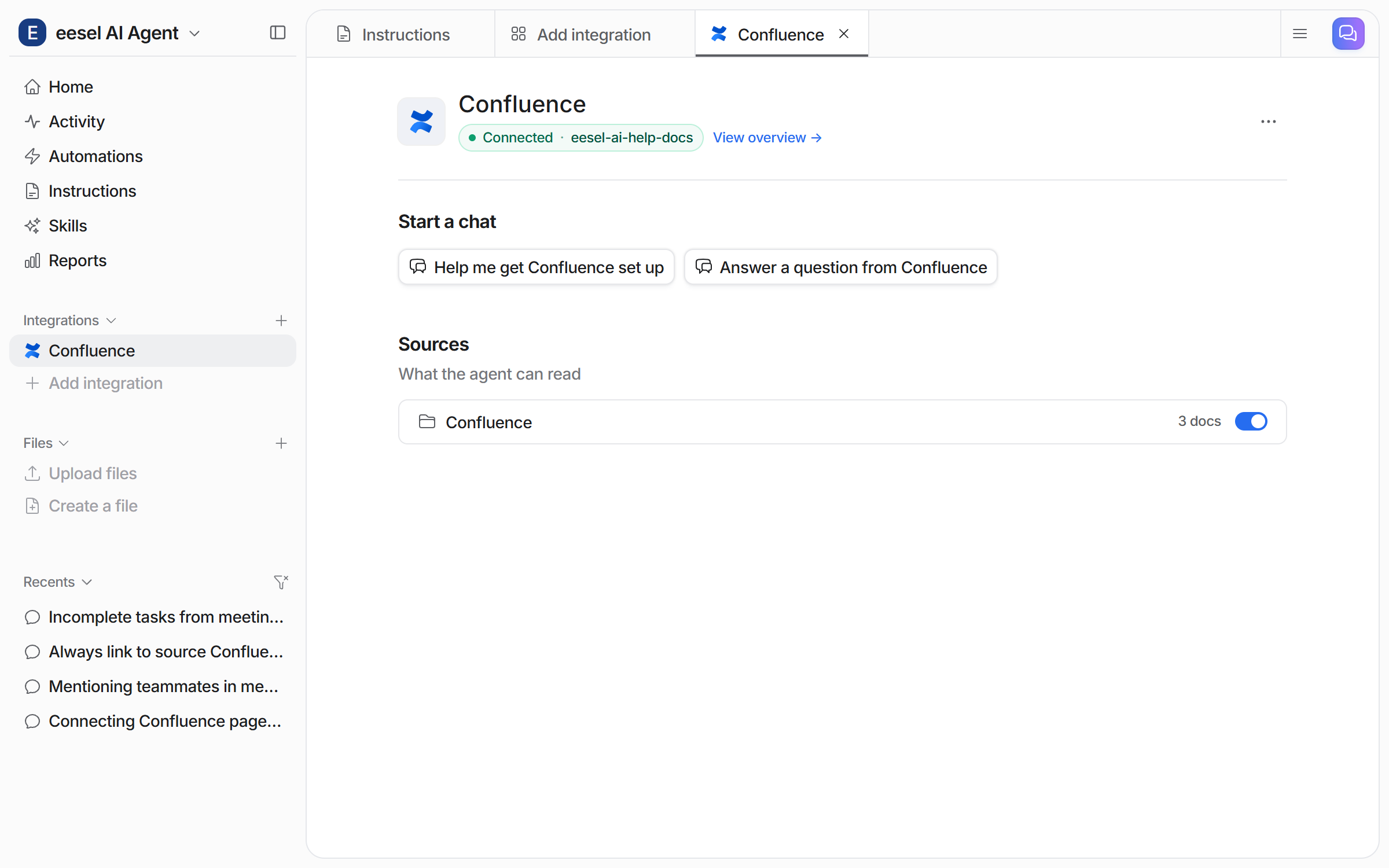Open Skills in sidebar
The image size is (1389, 868).
tap(153, 226)
